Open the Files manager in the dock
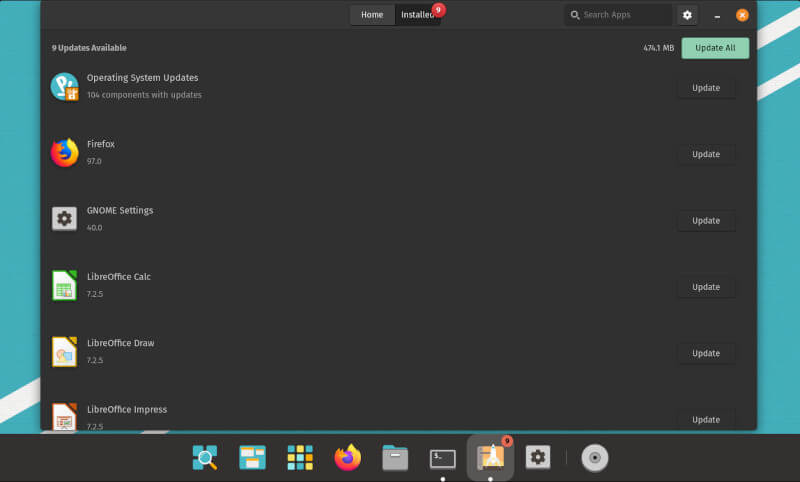This screenshot has height=482, width=800. [x=395, y=457]
